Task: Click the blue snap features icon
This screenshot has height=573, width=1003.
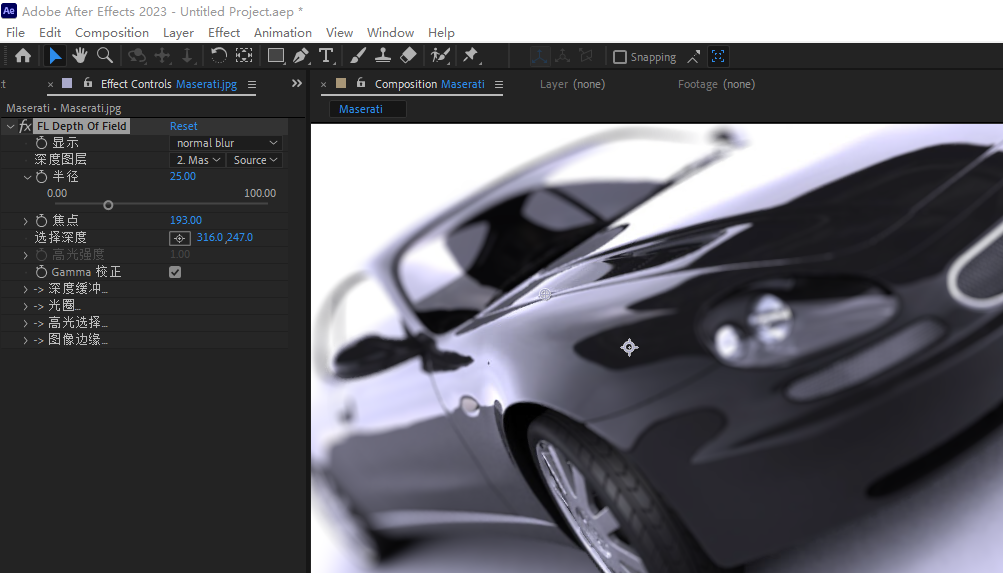Action: click(x=718, y=57)
